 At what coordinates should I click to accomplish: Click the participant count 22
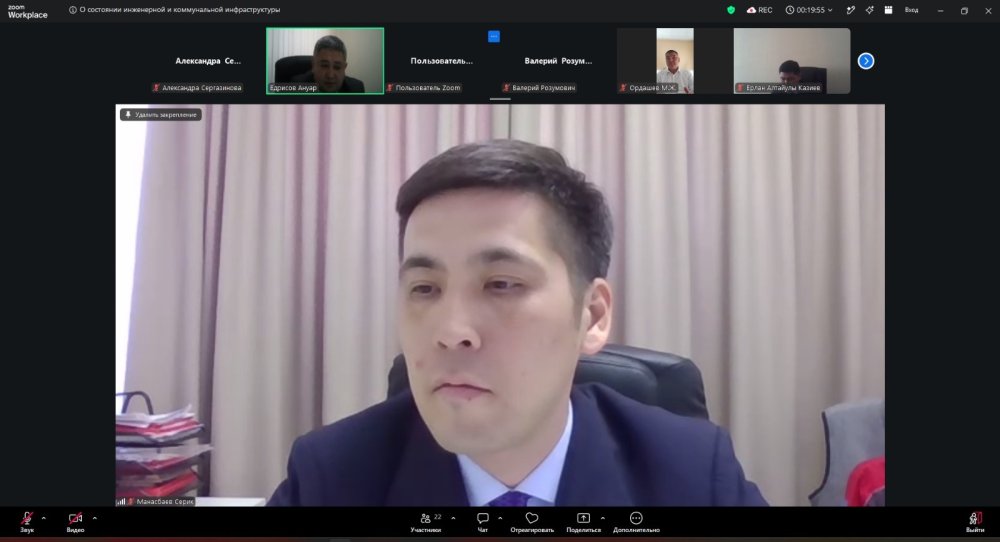coord(438,516)
